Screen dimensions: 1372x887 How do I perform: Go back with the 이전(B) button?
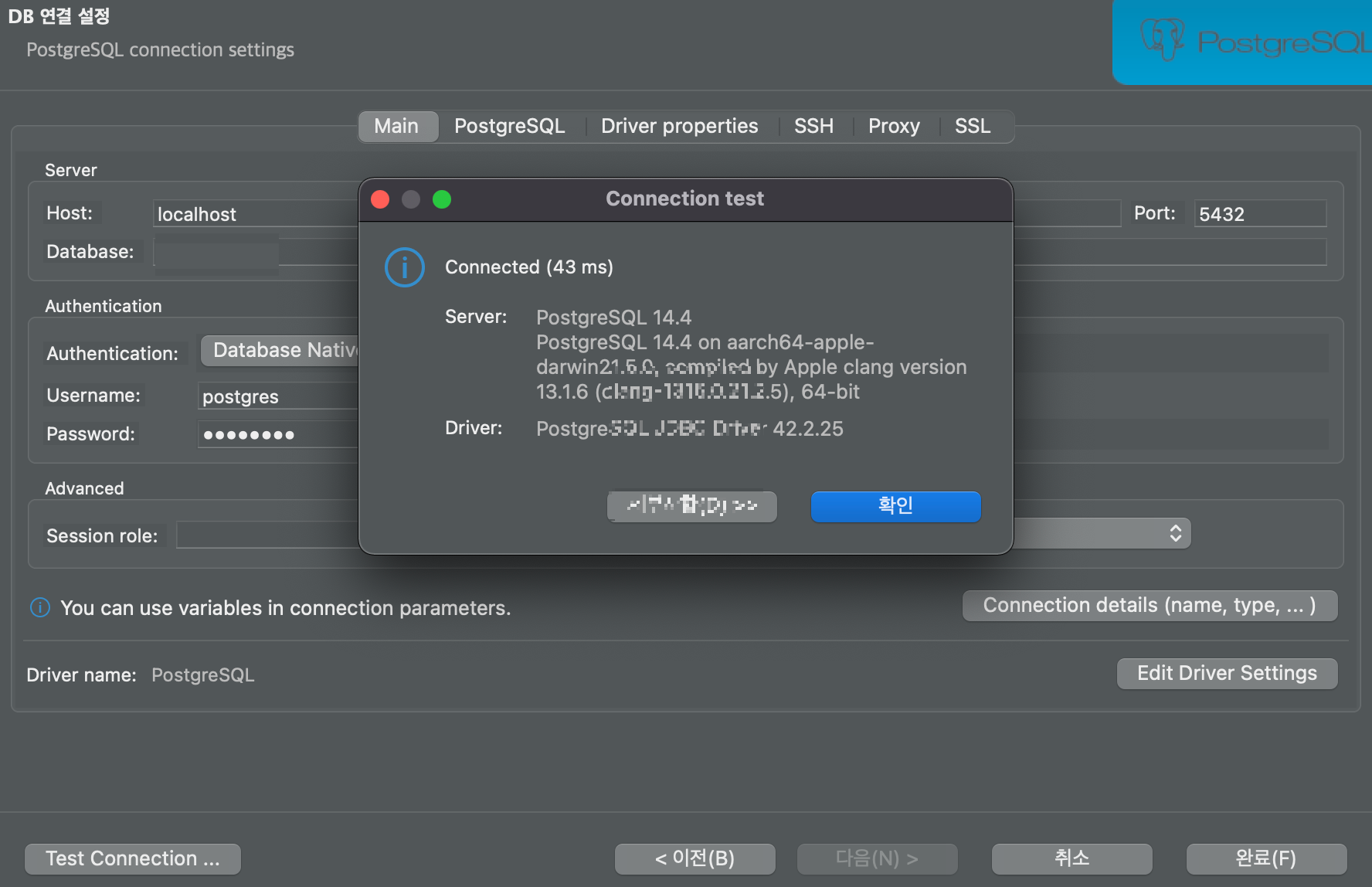click(695, 858)
